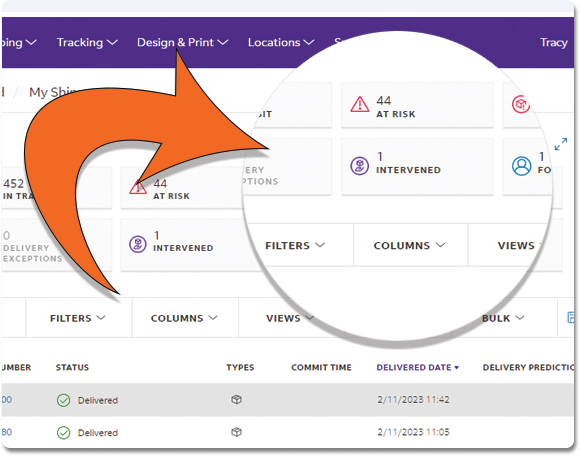Click the package type icon in the 11:05 row

(x=236, y=432)
